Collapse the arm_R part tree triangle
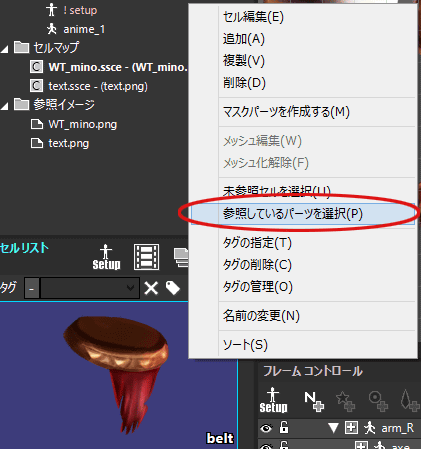 coord(333,428)
